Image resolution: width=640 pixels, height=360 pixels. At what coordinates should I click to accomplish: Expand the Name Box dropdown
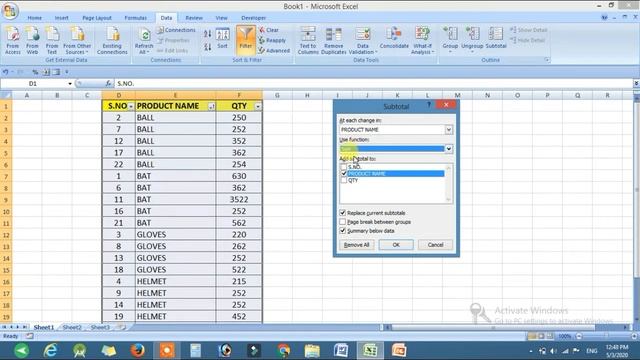pyautogui.click(x=70, y=84)
